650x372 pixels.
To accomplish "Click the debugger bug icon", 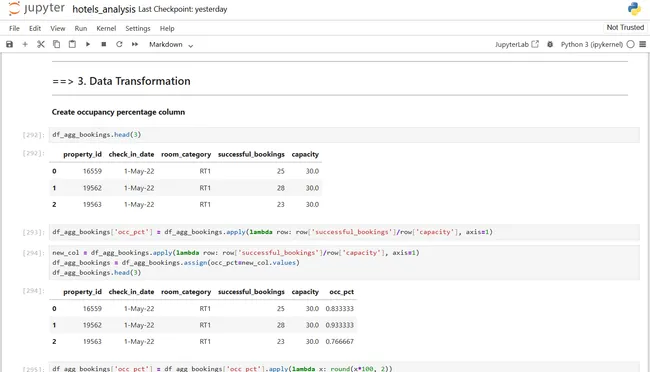I will pyautogui.click(x=550, y=44).
